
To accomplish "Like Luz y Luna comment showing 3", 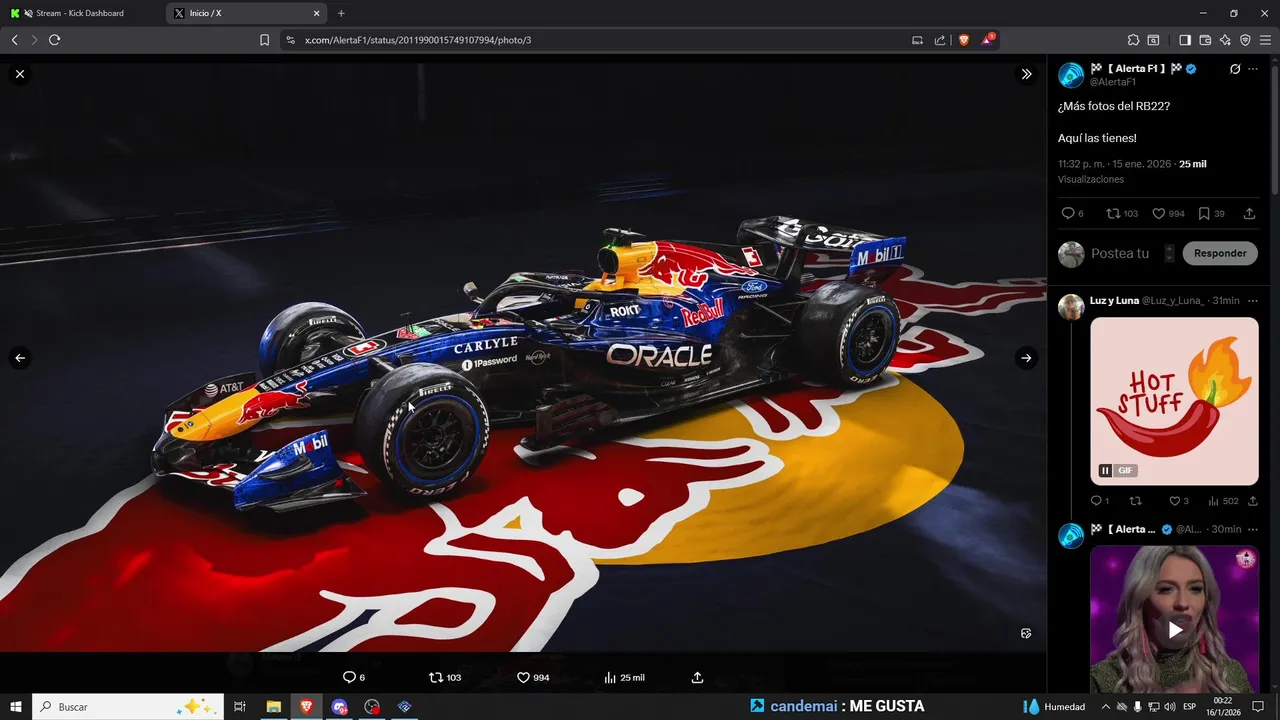I will coord(1174,501).
